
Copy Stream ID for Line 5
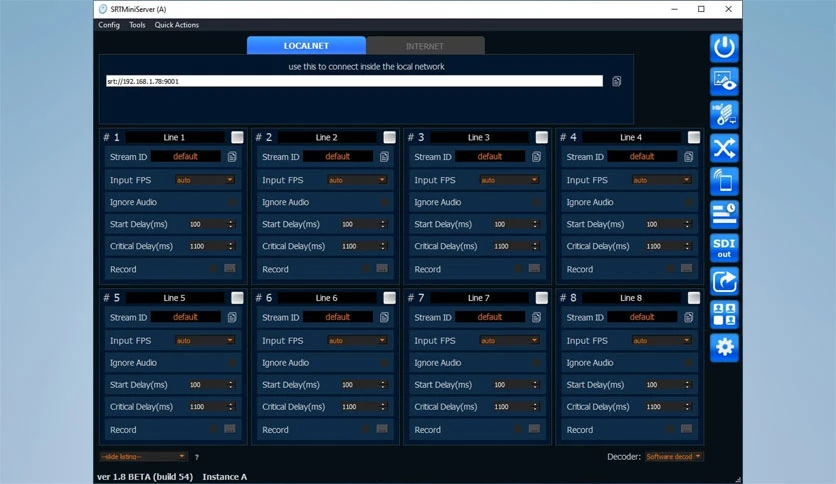click(232, 317)
